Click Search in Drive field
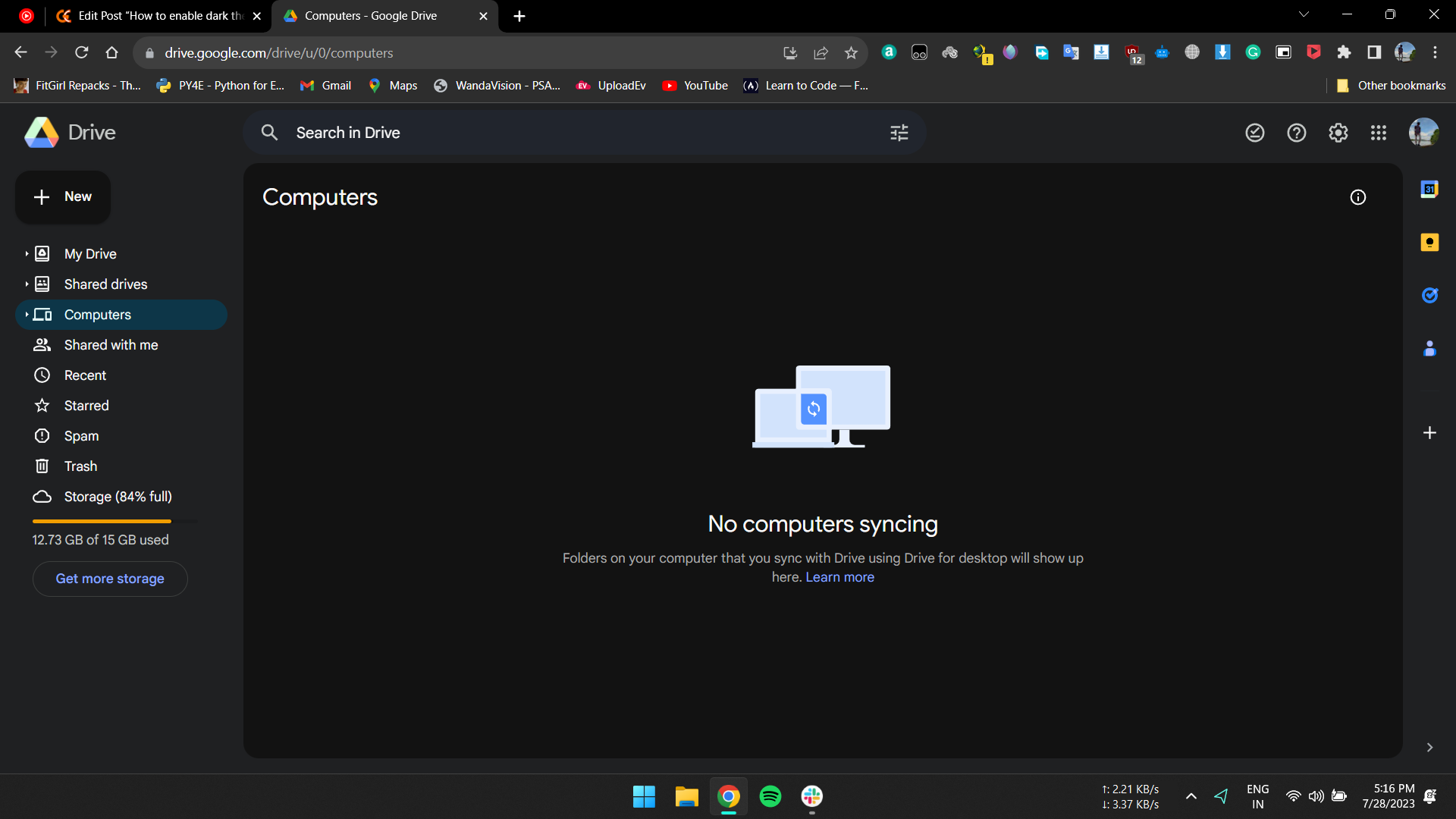1456x819 pixels. 584,133
